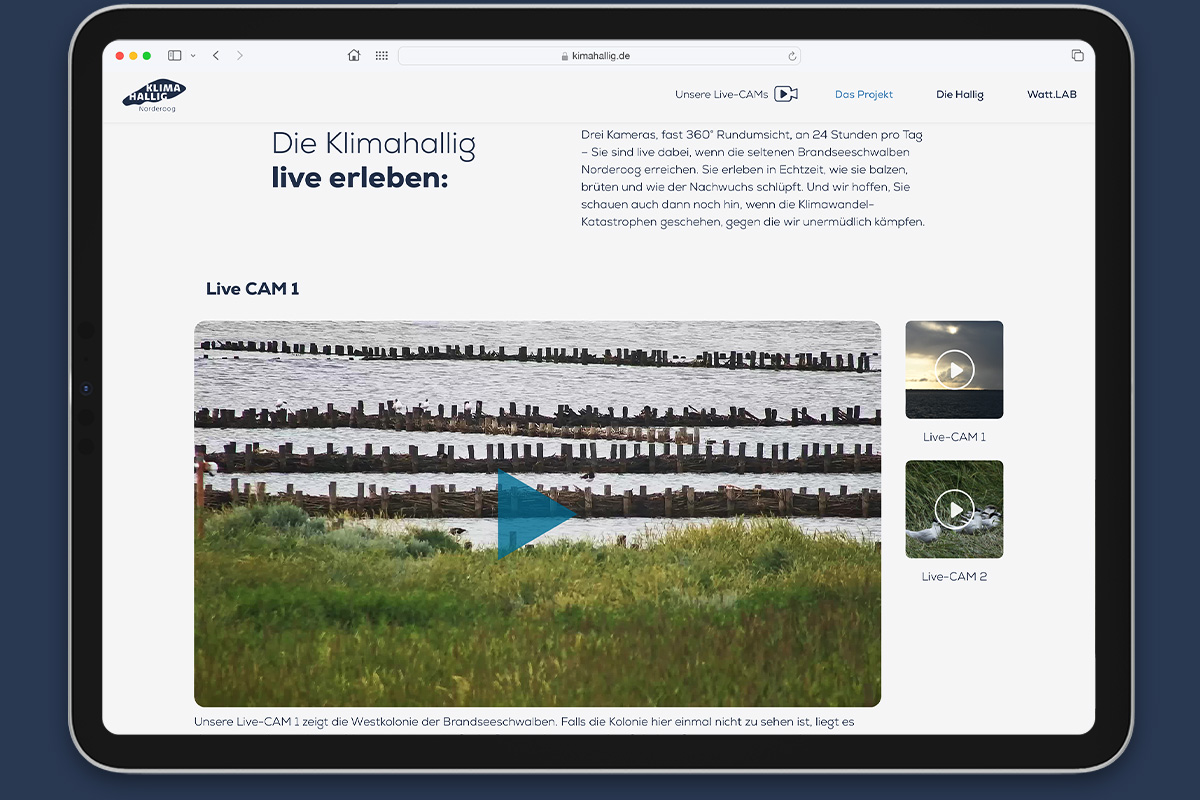The width and height of the screenshot is (1200, 800).
Task: Click the browser forward arrow
Action: click(x=240, y=56)
